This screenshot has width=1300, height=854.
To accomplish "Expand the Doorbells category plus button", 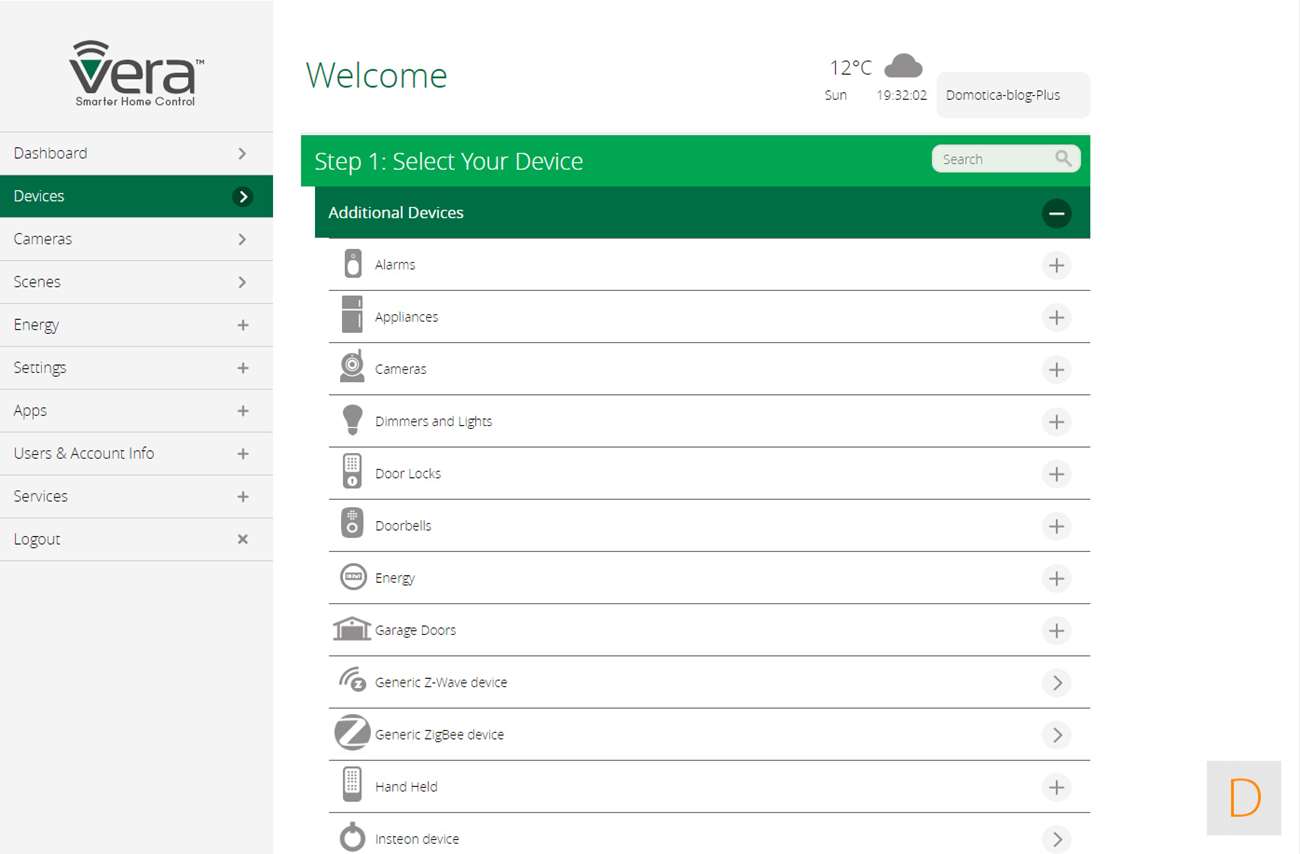I will [1056, 526].
